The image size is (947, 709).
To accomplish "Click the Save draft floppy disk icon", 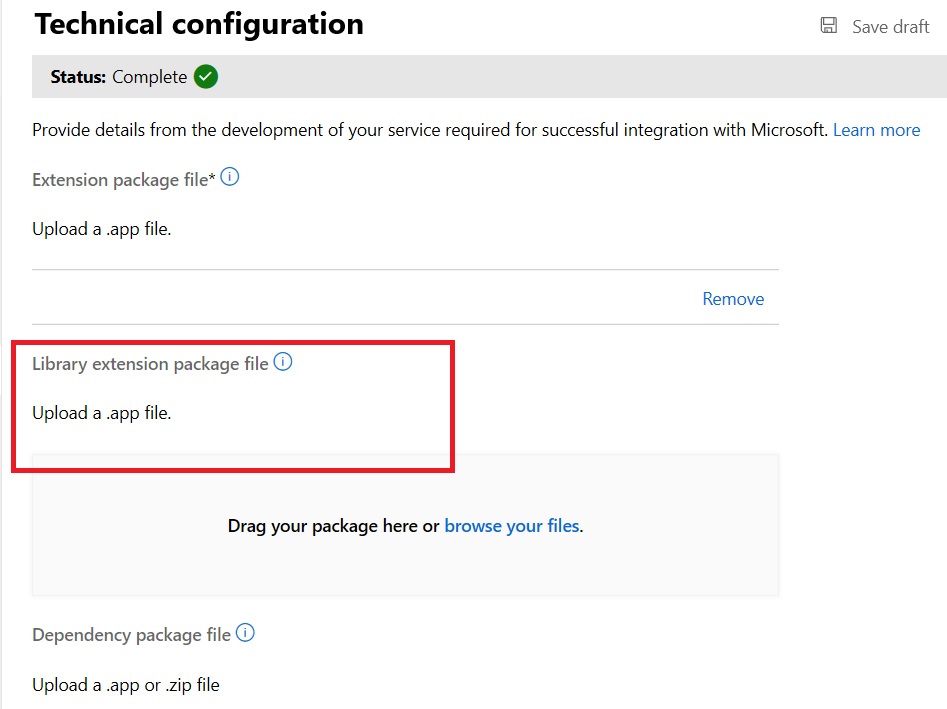I will coord(828,26).
